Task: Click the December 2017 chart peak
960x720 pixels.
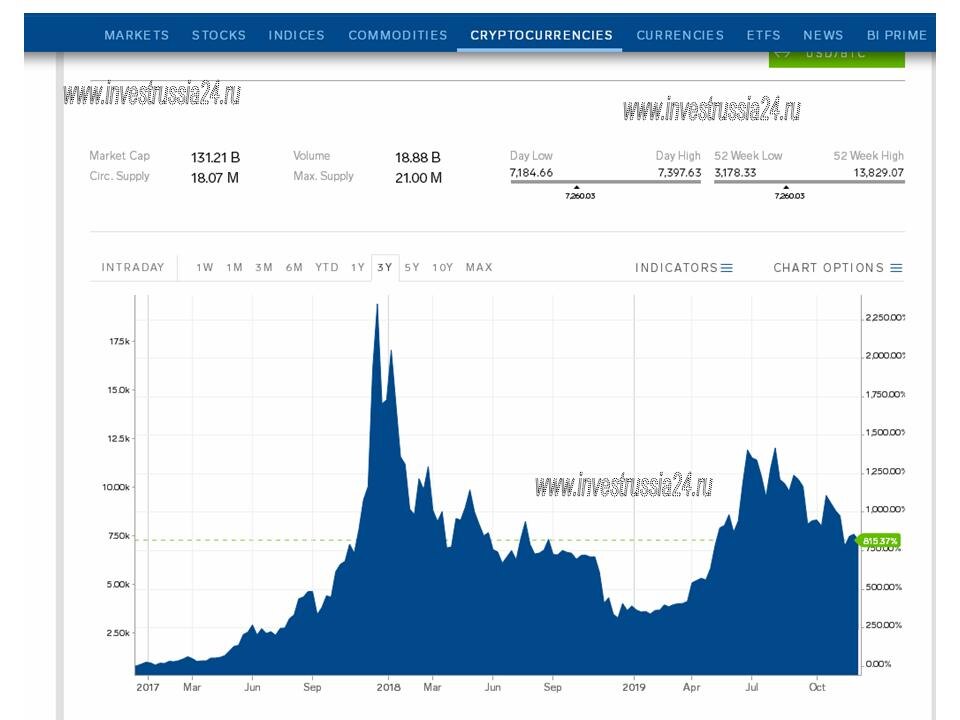Action: [x=377, y=305]
